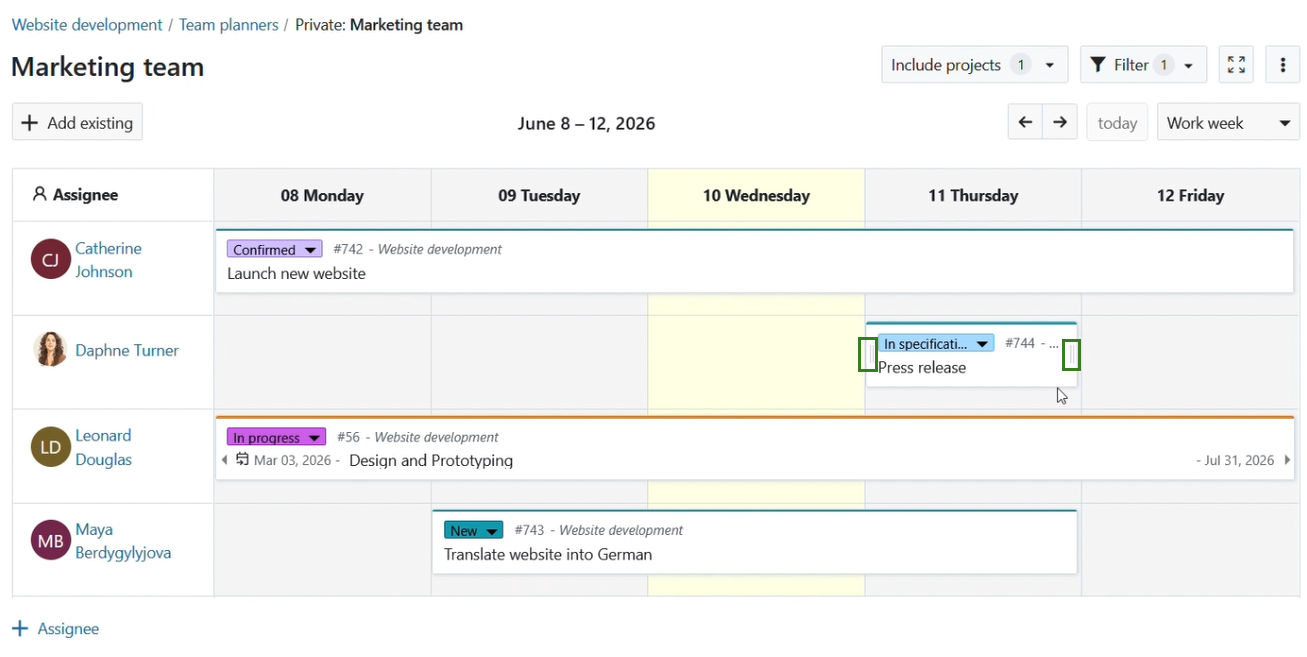The width and height of the screenshot is (1307, 657).
Task: Click the June 8 – 12, 2026 date title
Action: click(x=586, y=123)
